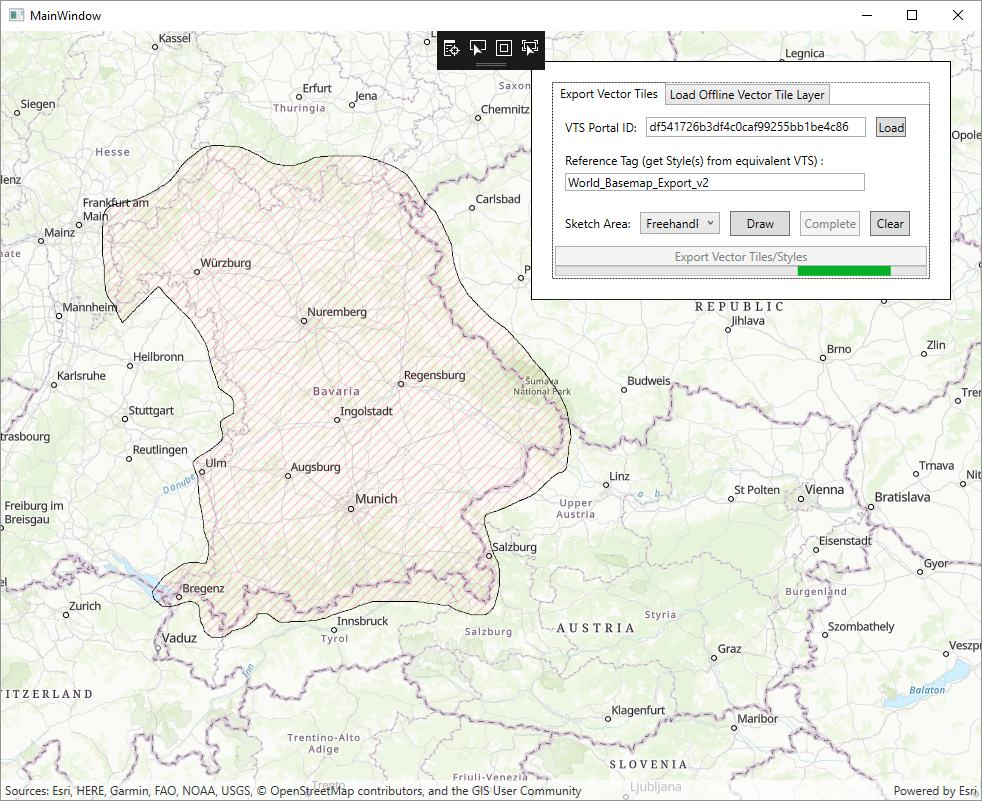Click the green export progress bar
This screenshot has width=982, height=801.
[x=741, y=271]
